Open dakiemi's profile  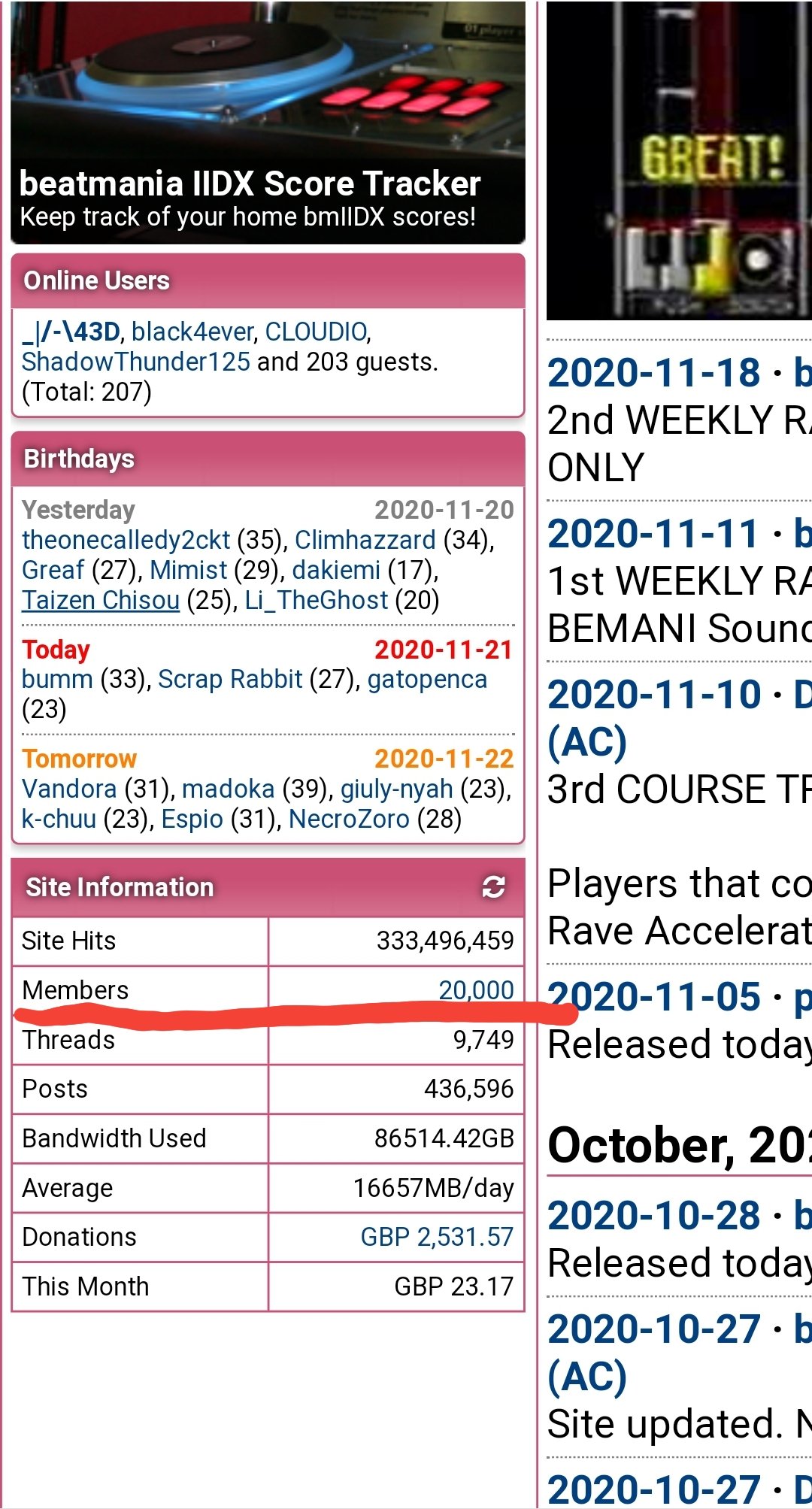(x=336, y=570)
